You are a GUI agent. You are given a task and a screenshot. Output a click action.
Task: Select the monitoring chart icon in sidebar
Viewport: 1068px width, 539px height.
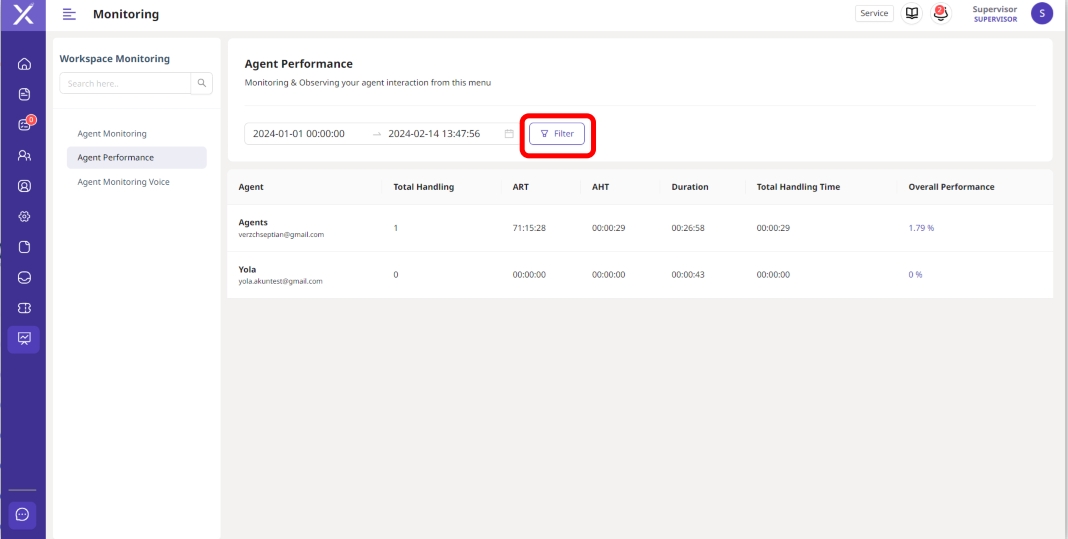click(x=23, y=340)
